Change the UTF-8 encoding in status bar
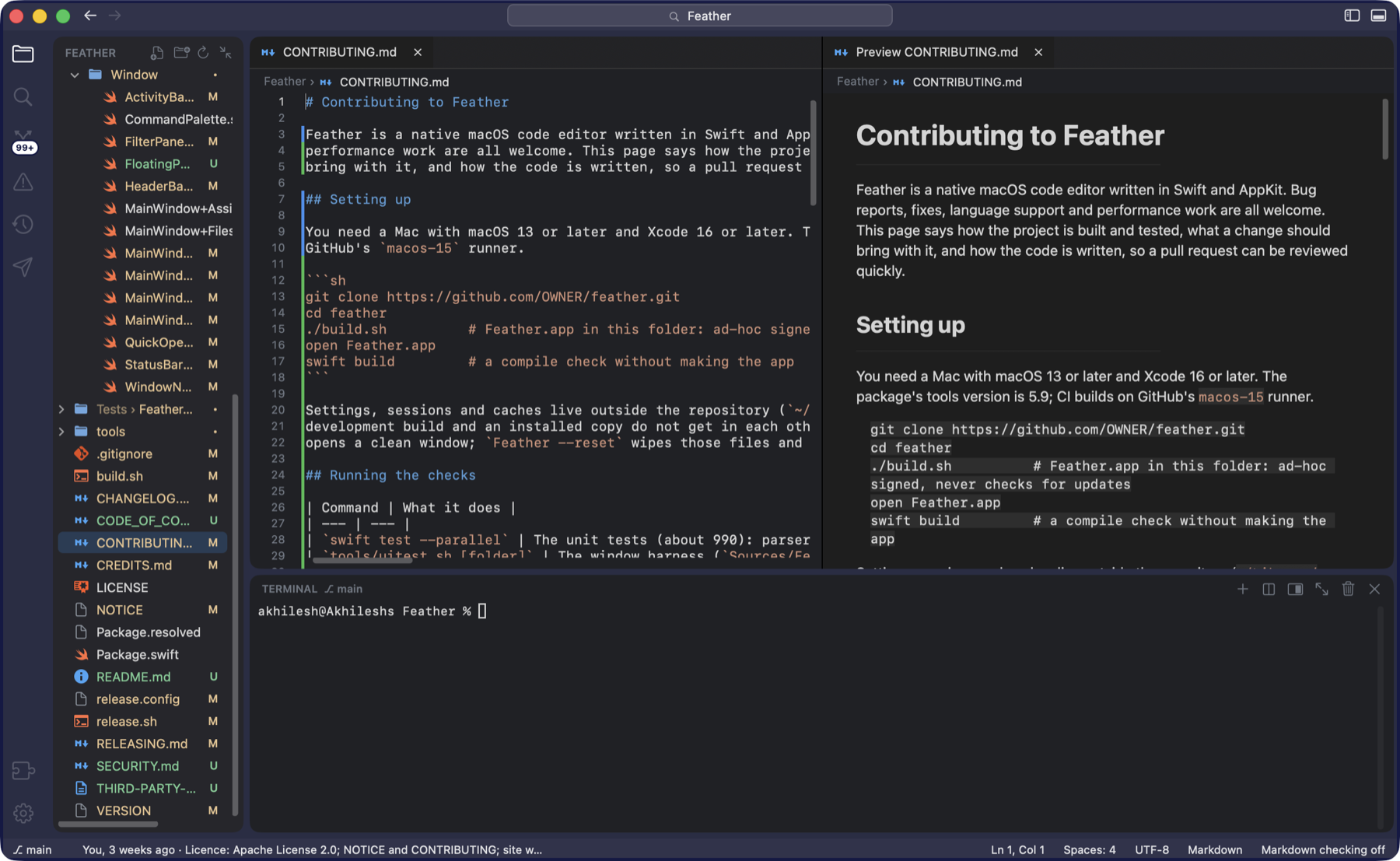The width and height of the screenshot is (1400, 861). pos(1151,849)
